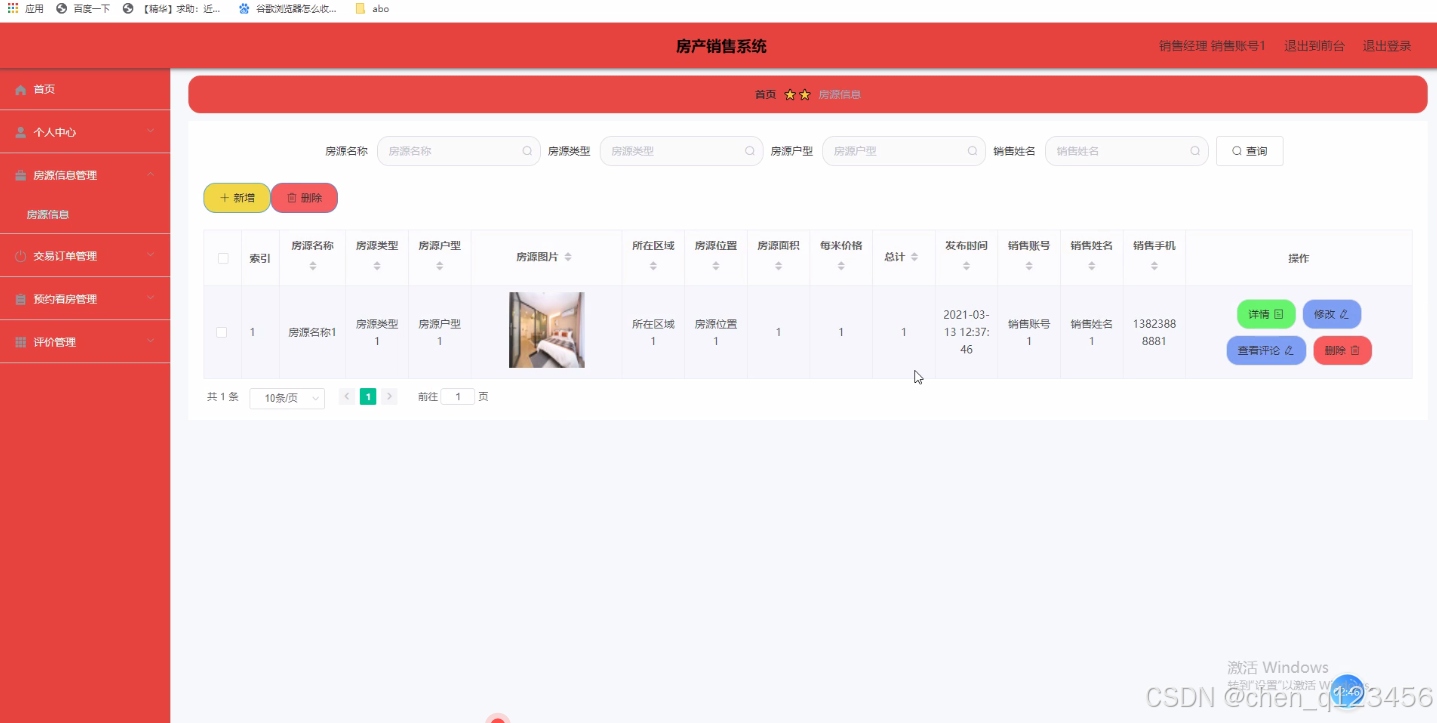Click the 查询 search button

[1249, 150]
